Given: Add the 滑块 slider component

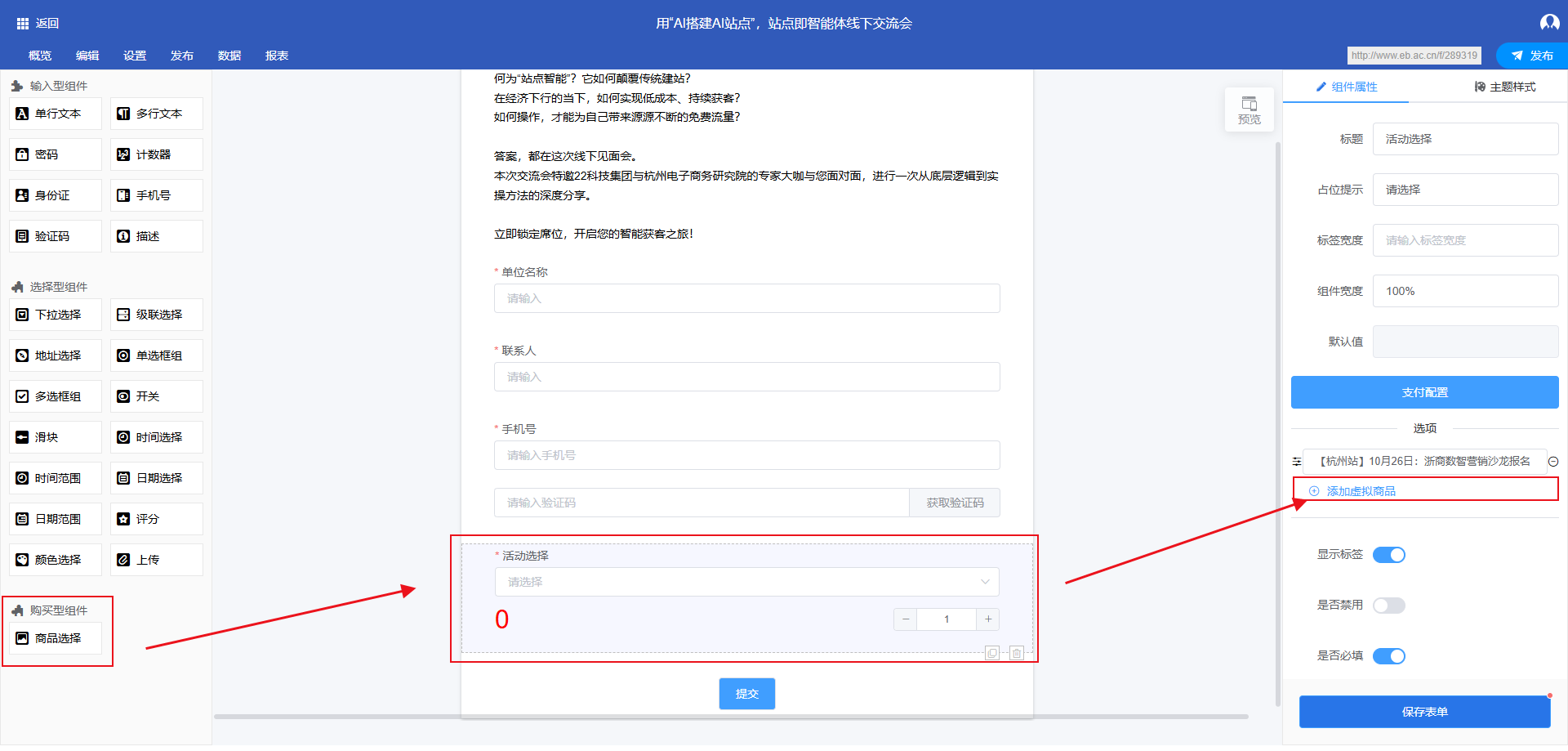Looking at the screenshot, I should (56, 437).
